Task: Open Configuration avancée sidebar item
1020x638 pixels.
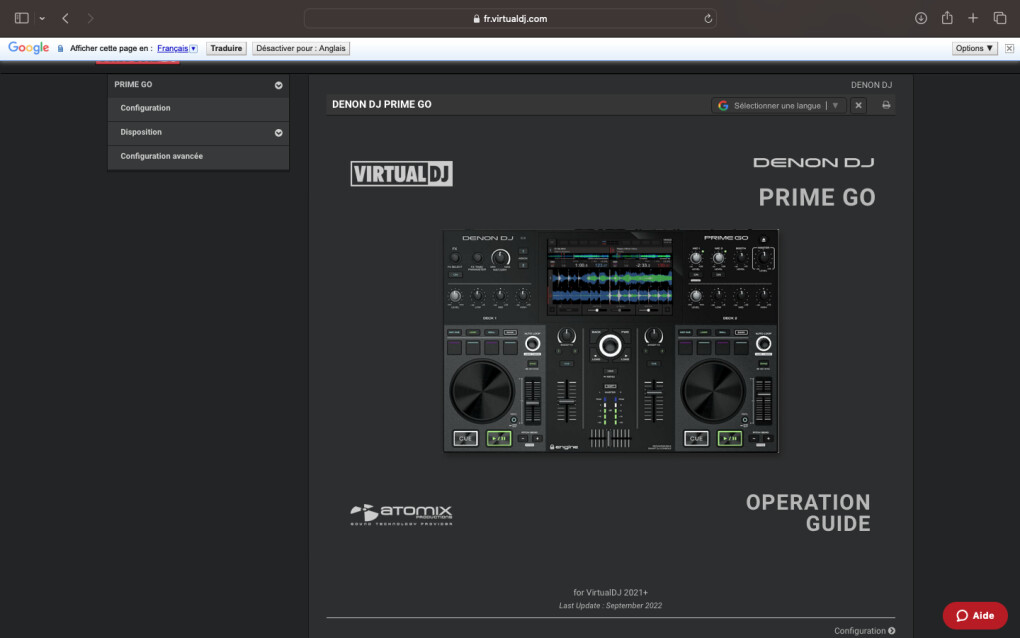Action: pyautogui.click(x=198, y=157)
